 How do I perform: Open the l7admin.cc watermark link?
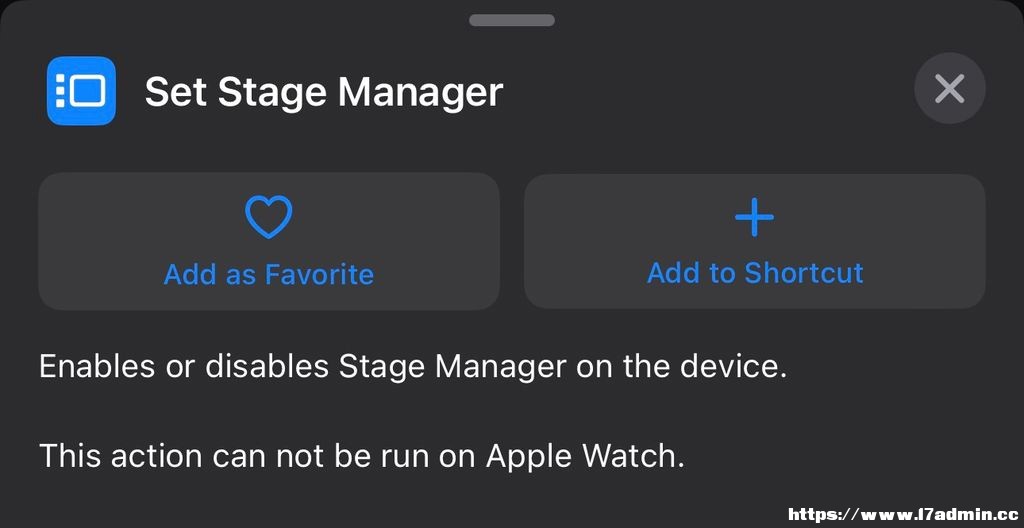tap(905, 515)
